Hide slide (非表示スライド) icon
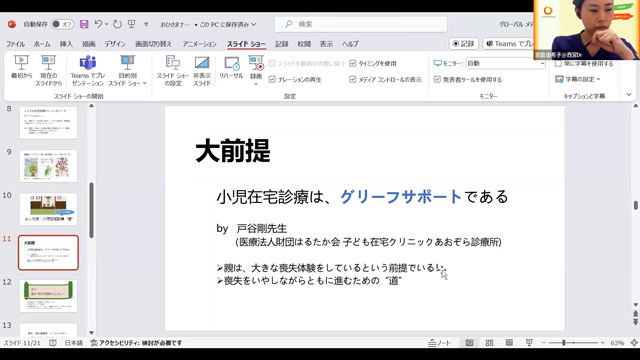640x360 pixels. coord(202,62)
